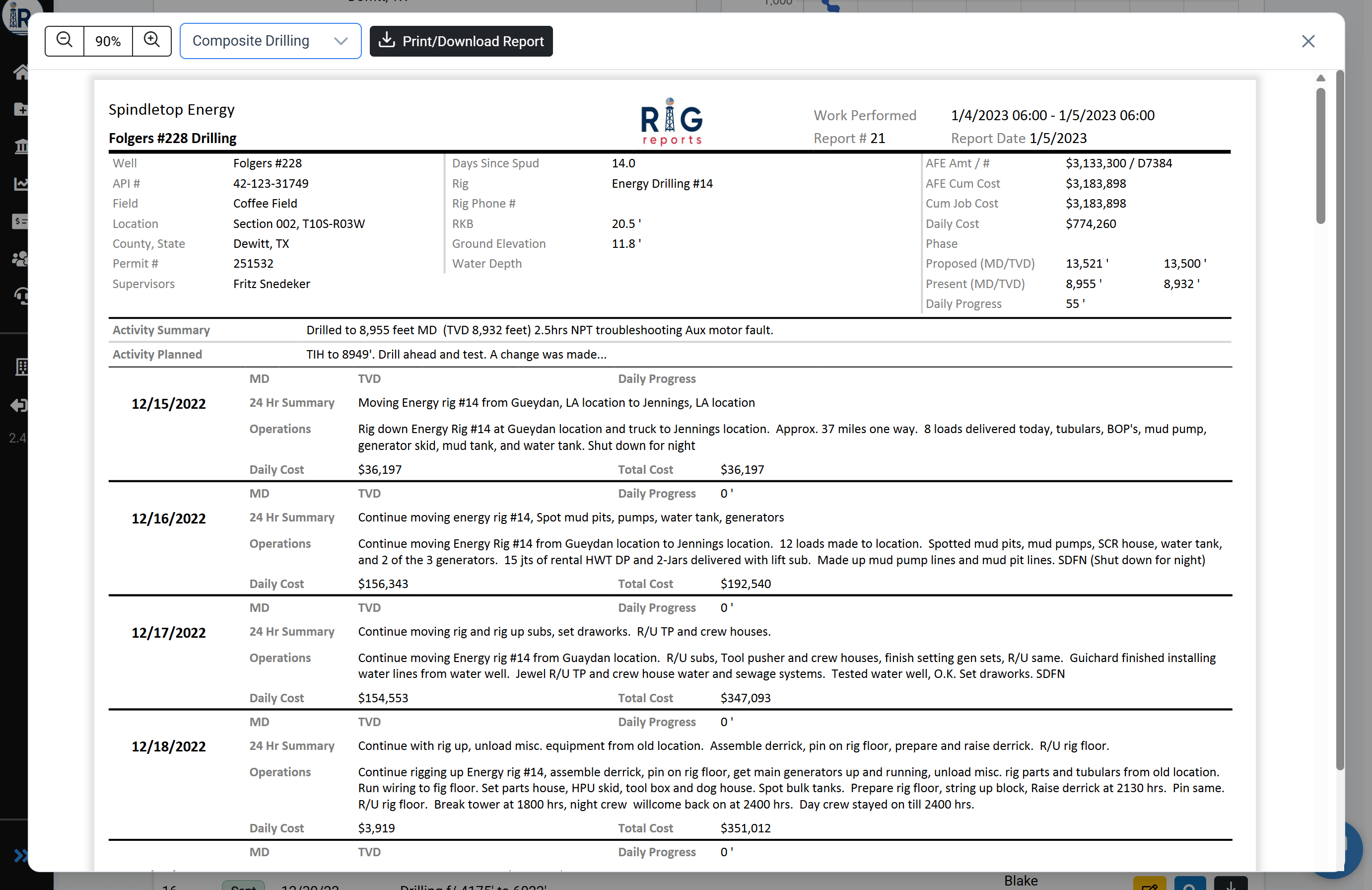This screenshot has height=890, width=1372.
Task: Click Daily Cost '$154,553' for 12/17/2022
Action: pos(383,698)
